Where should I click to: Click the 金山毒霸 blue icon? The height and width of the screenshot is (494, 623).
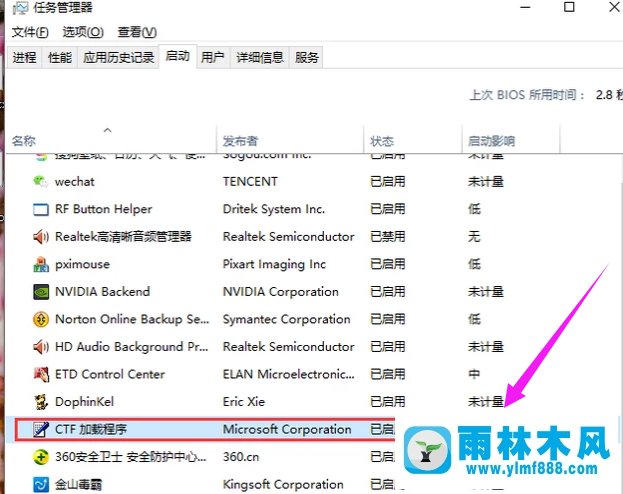(41, 484)
